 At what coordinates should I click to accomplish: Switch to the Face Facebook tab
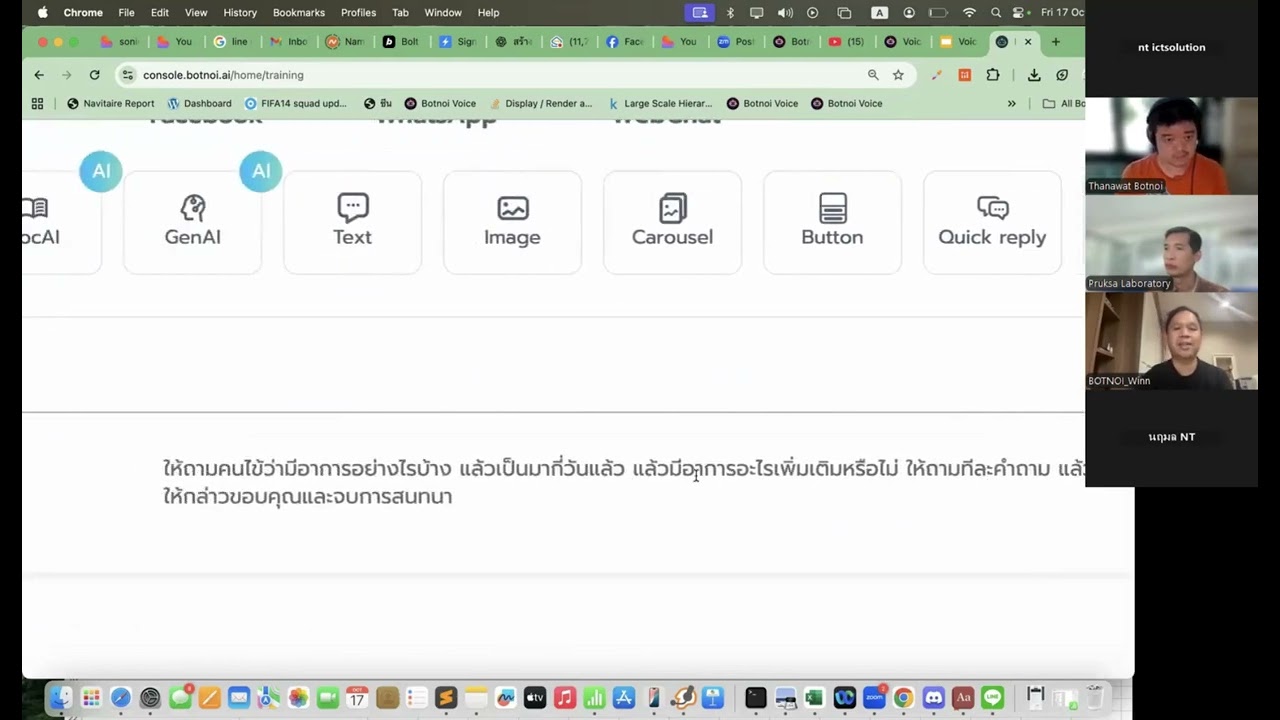click(x=626, y=42)
